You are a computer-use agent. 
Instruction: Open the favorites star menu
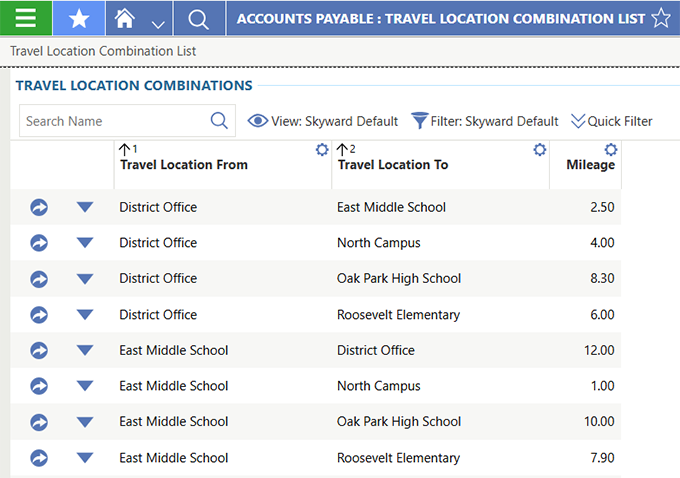tap(79, 18)
